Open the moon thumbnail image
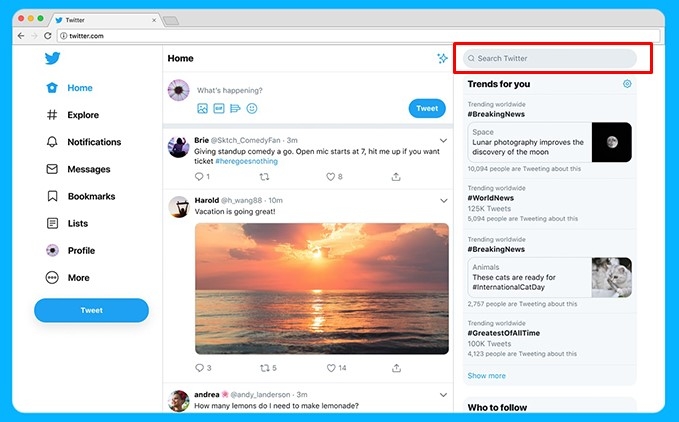This screenshot has height=422, width=679. pyautogui.click(x=612, y=142)
